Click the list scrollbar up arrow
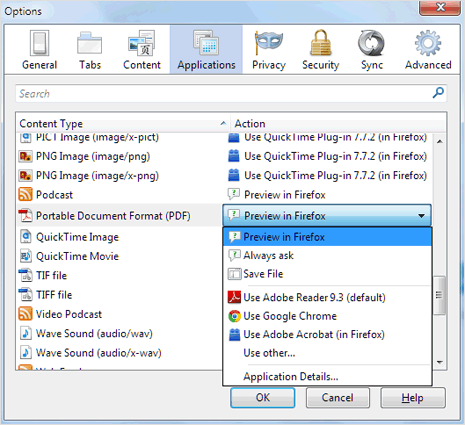This screenshot has height=425, width=465. [x=440, y=141]
